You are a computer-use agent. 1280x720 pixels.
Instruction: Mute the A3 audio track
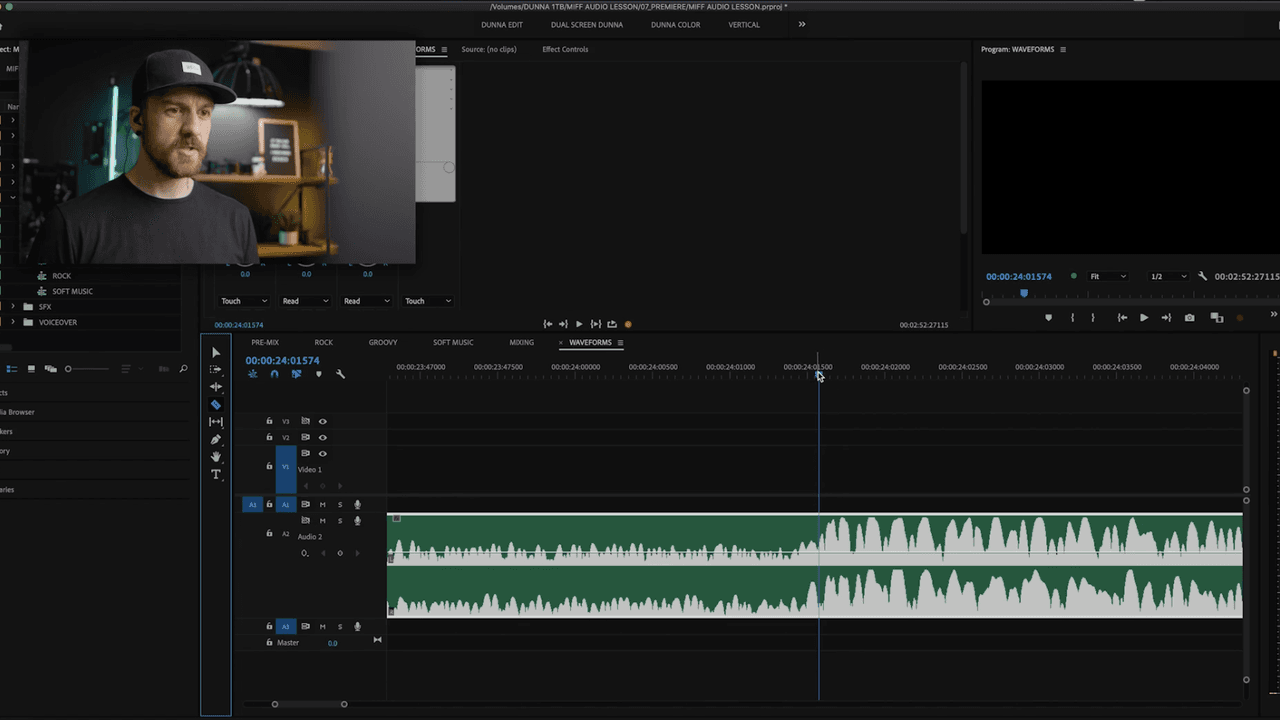(x=322, y=626)
